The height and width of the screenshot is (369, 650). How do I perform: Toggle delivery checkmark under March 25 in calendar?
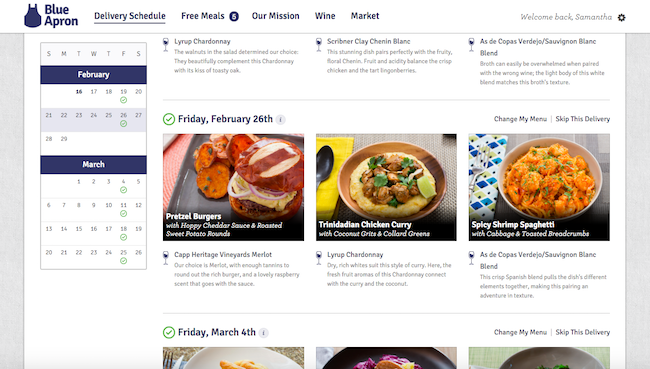tap(124, 261)
